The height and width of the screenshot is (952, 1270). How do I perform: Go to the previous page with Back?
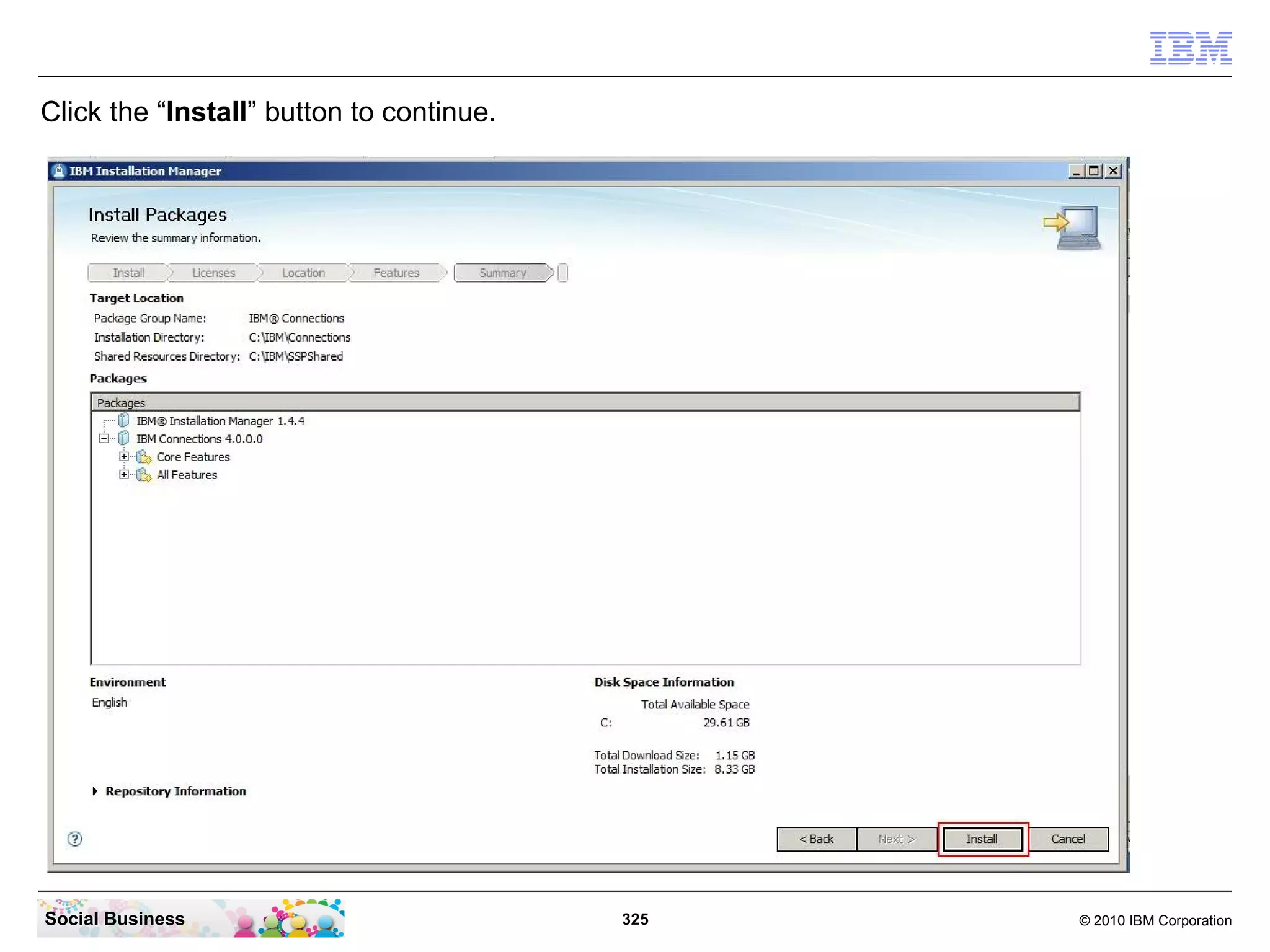(817, 839)
